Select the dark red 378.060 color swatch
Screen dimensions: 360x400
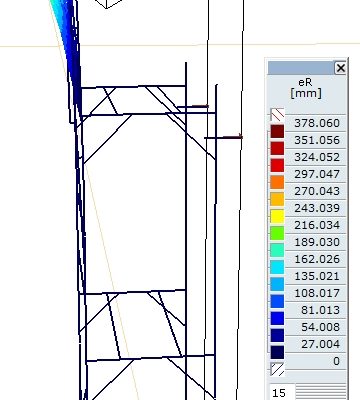pos(277,131)
